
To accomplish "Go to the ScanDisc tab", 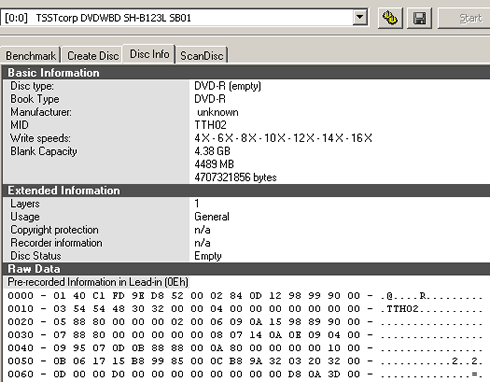I will [x=202, y=55].
